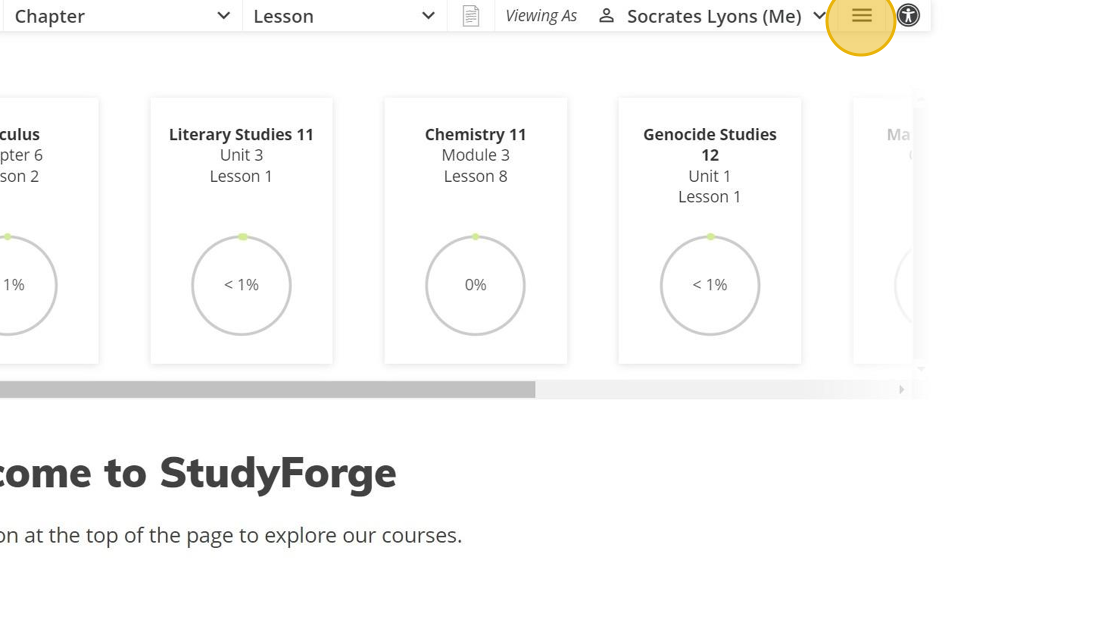1120x626 pixels.
Task: Open the faded course card starting with "Ma"
Action: 885,230
